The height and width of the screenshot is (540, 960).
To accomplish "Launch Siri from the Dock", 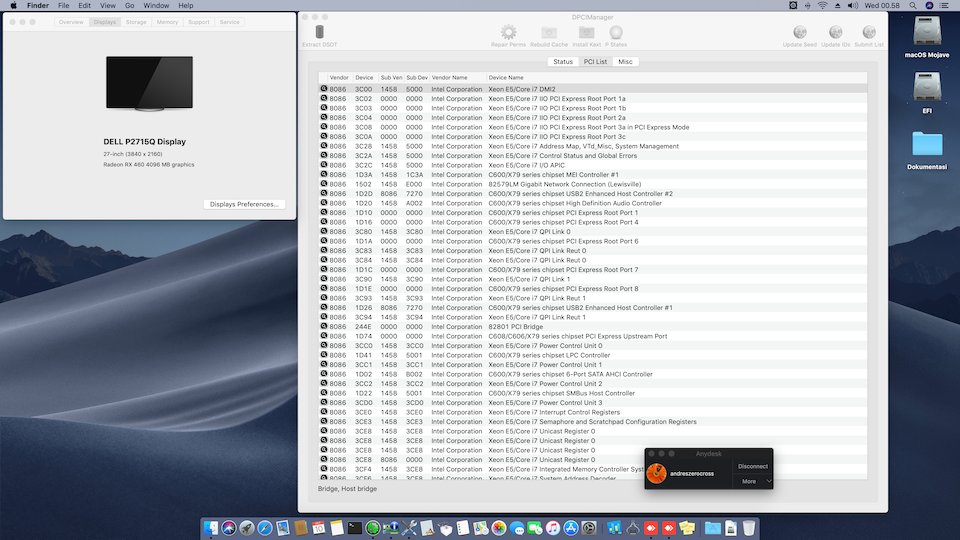I will tap(229, 528).
